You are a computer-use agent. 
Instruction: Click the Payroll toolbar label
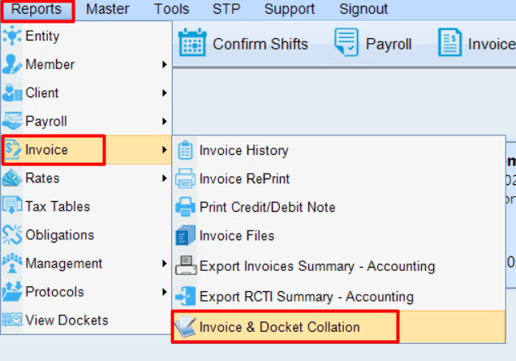[x=389, y=44]
